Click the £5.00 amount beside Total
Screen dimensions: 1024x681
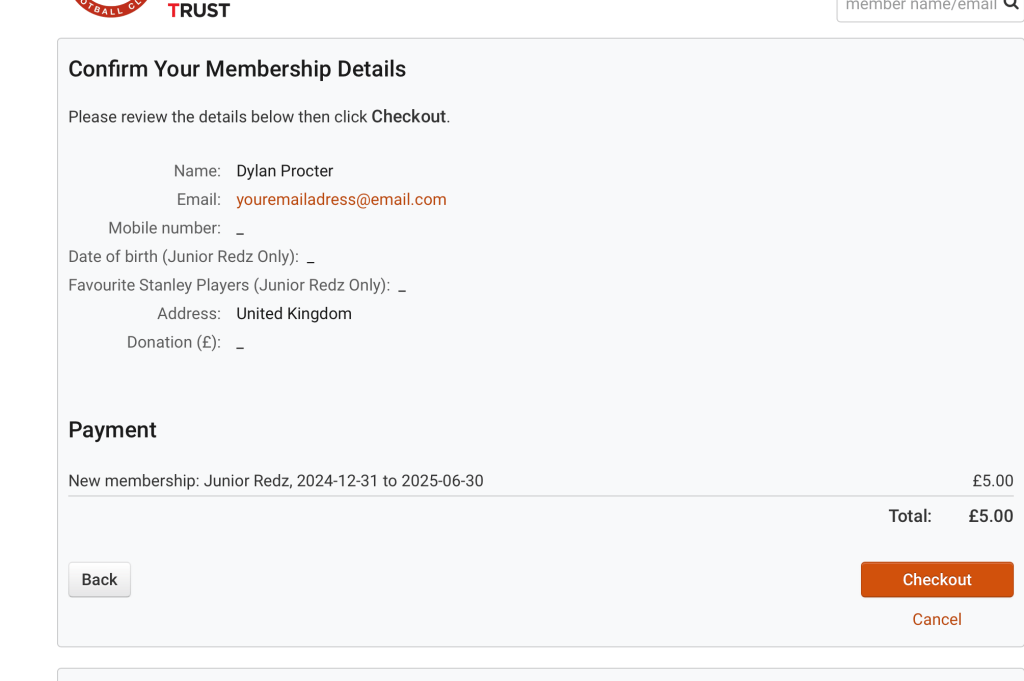[990, 517]
